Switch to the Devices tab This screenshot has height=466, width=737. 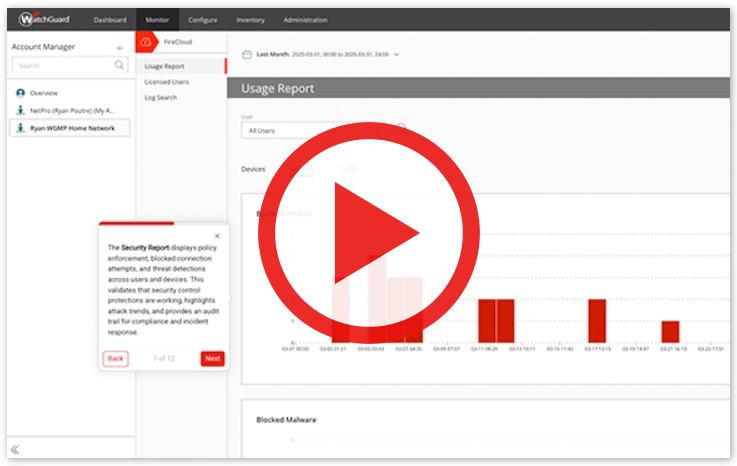254,169
